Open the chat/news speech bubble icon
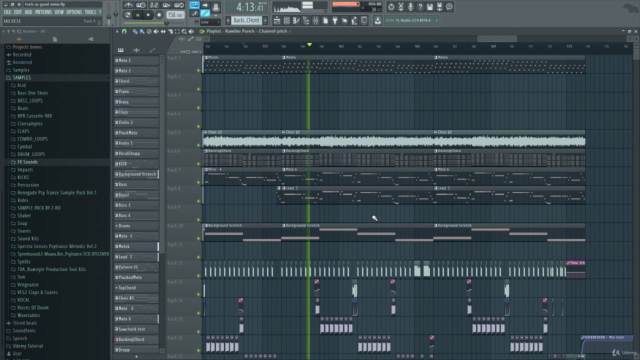This screenshot has height=360, width=640. click(x=449, y=7)
